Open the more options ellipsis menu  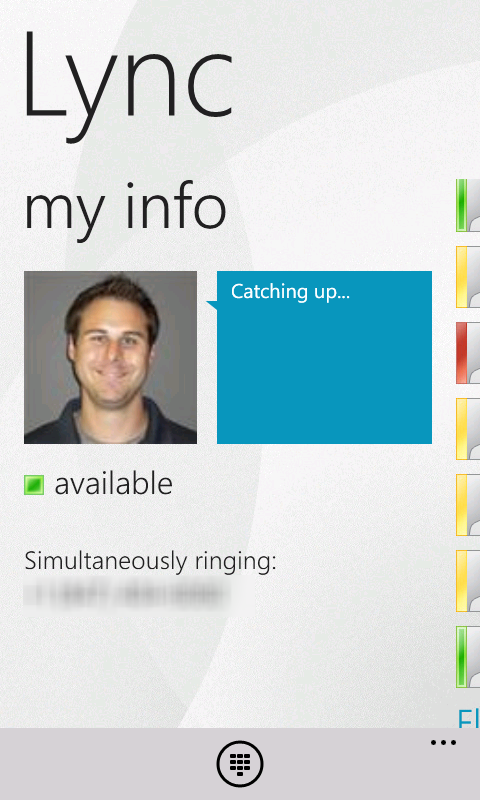pyautogui.click(x=443, y=743)
